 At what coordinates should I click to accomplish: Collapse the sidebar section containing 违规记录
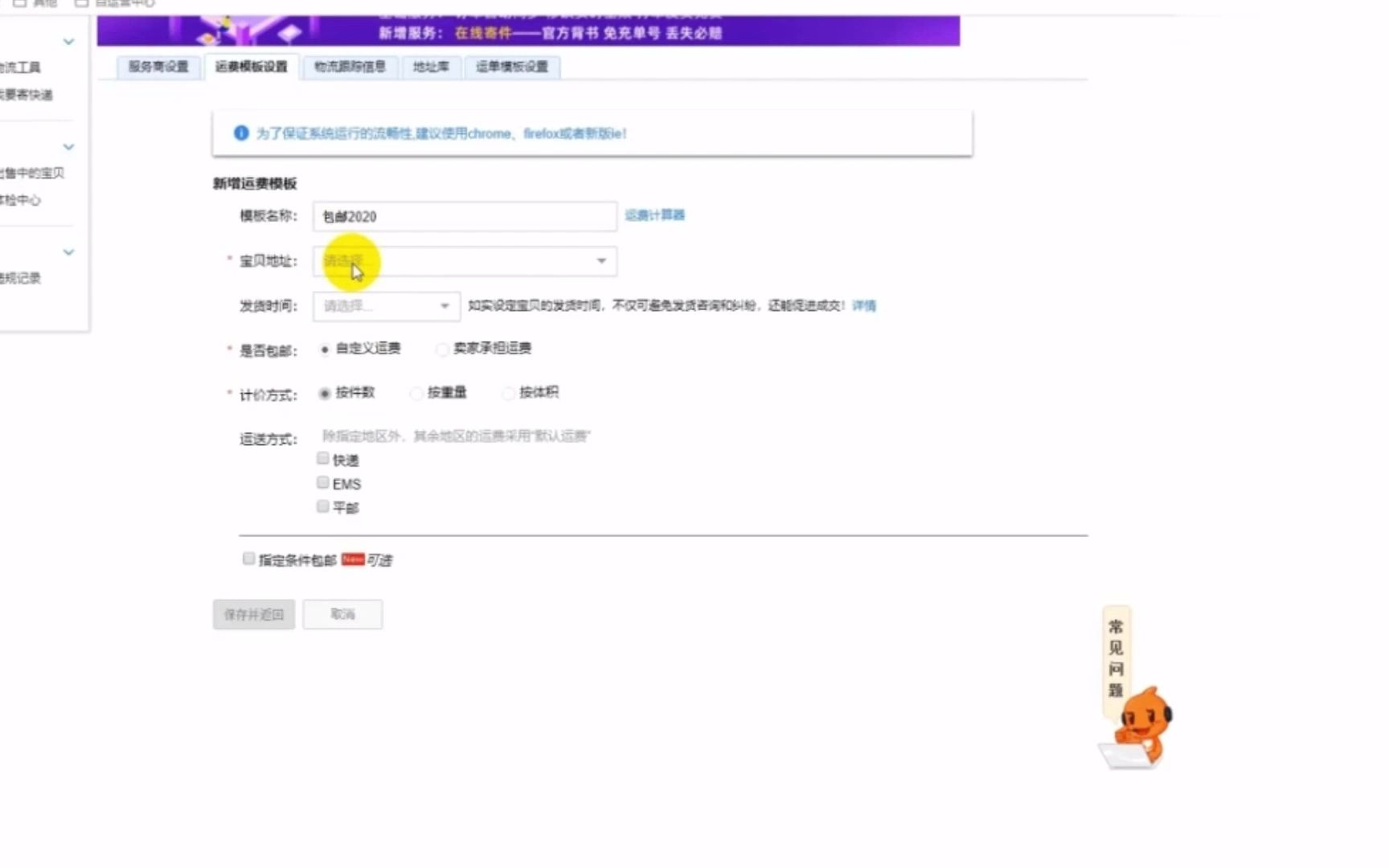tap(68, 252)
